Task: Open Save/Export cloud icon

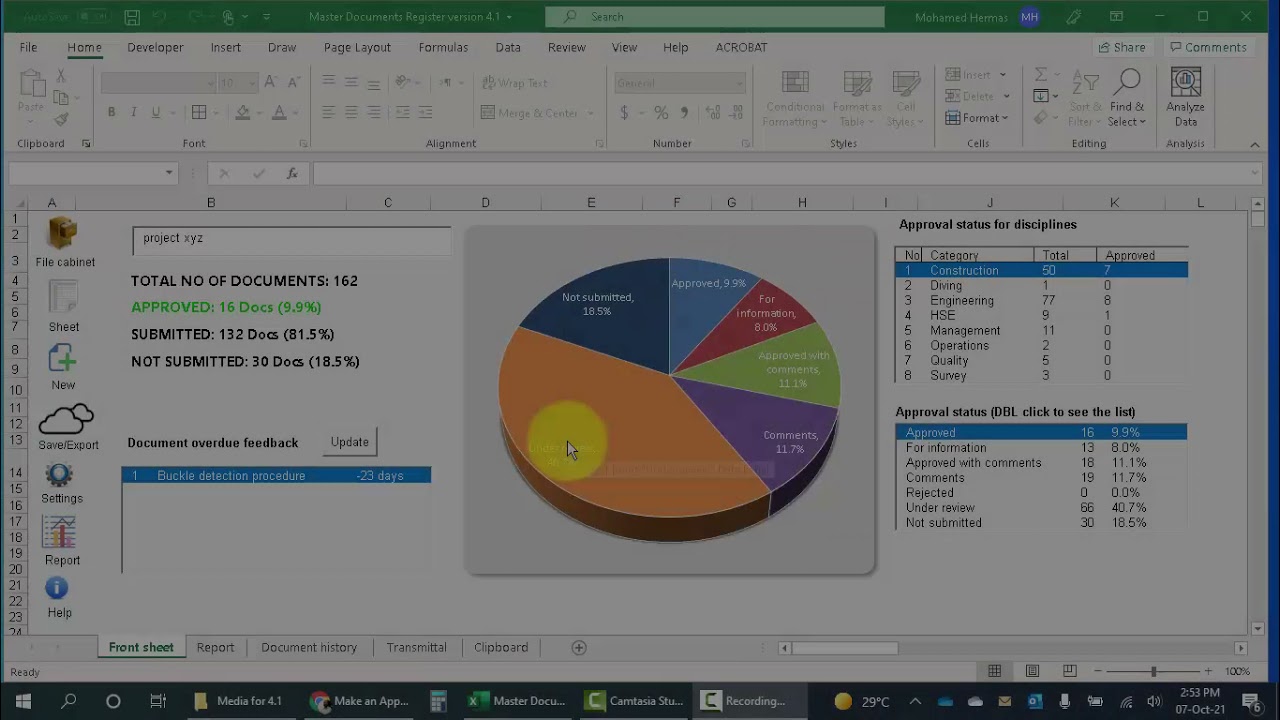Action: [x=67, y=418]
